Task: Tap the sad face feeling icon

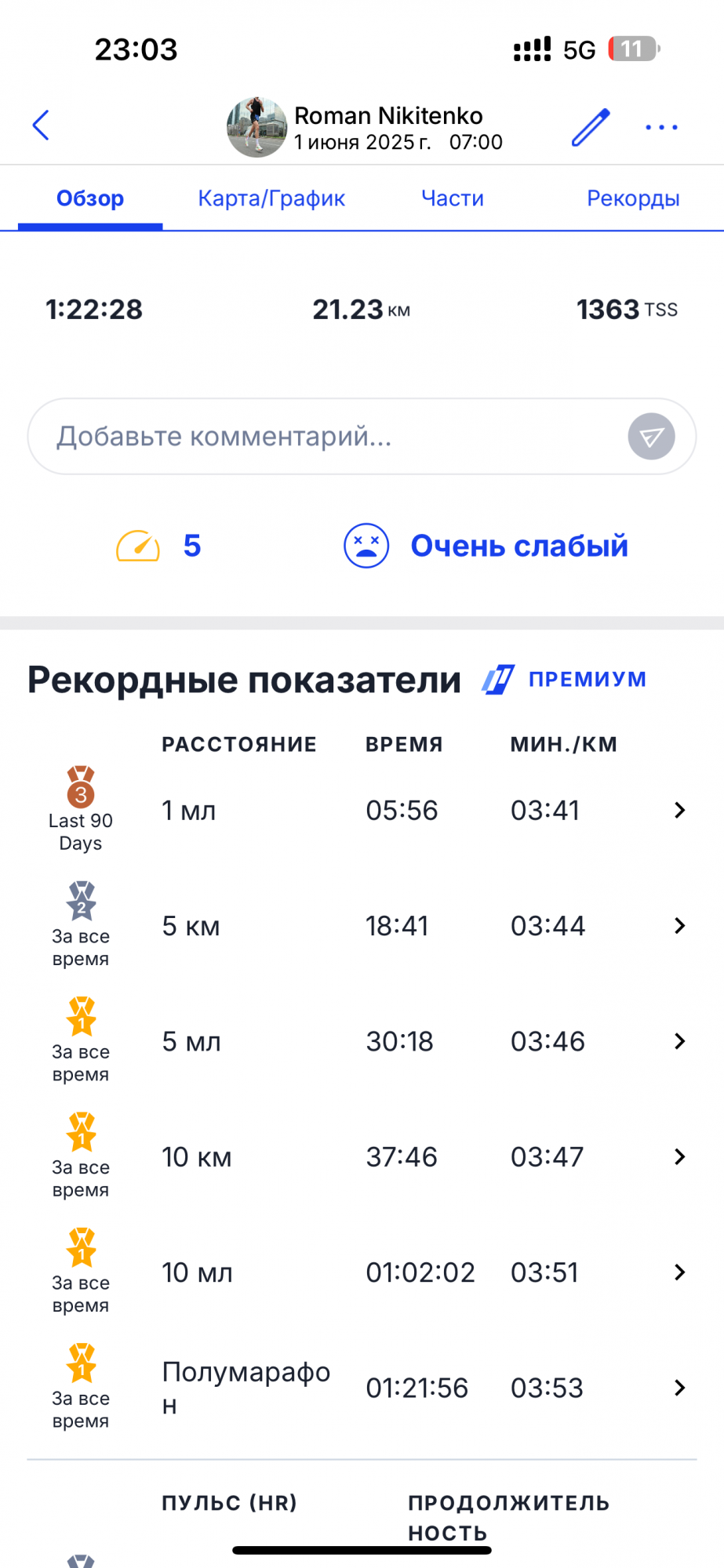Action: 366,546
